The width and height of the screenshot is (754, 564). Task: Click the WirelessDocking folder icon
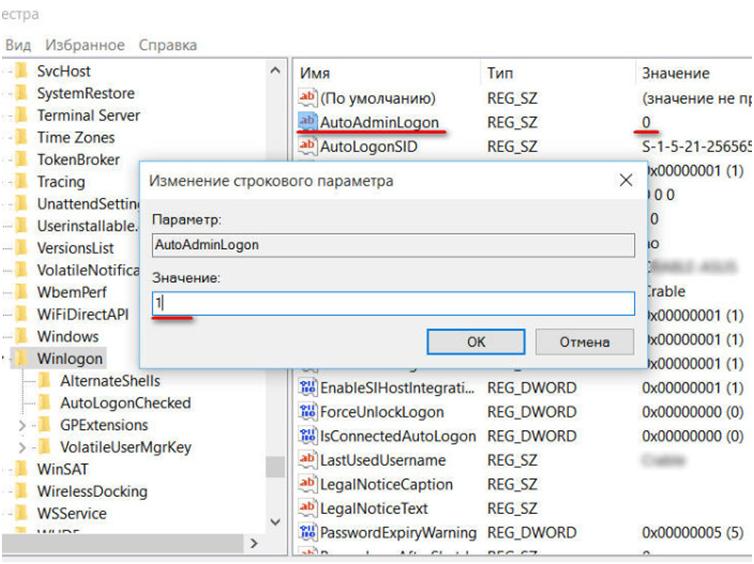(x=21, y=491)
